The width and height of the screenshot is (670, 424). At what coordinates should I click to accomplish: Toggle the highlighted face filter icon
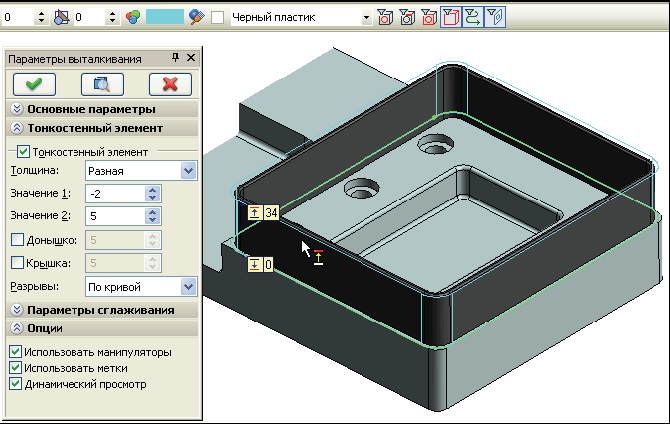pos(451,17)
